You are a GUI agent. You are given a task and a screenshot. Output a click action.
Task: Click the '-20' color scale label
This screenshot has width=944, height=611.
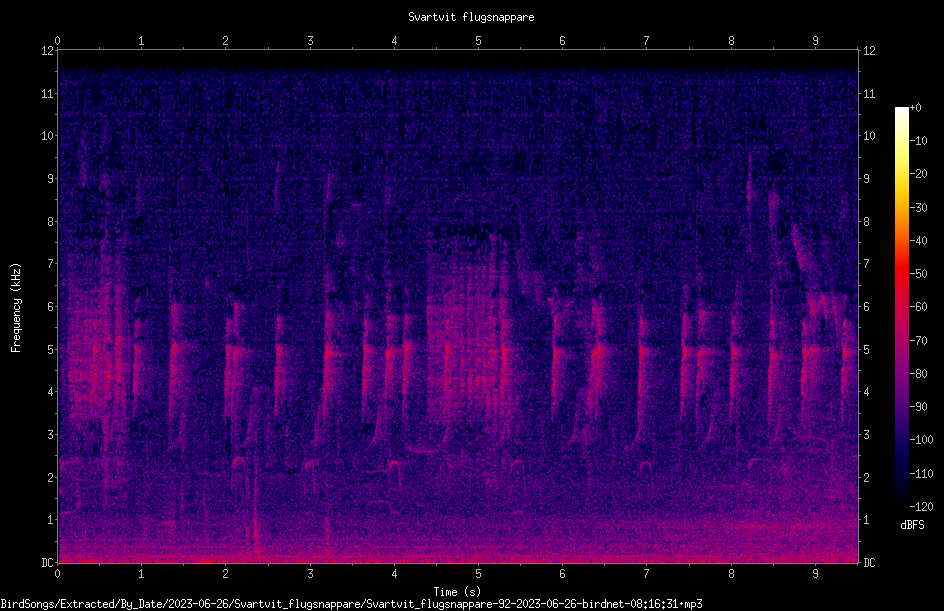coord(918,174)
